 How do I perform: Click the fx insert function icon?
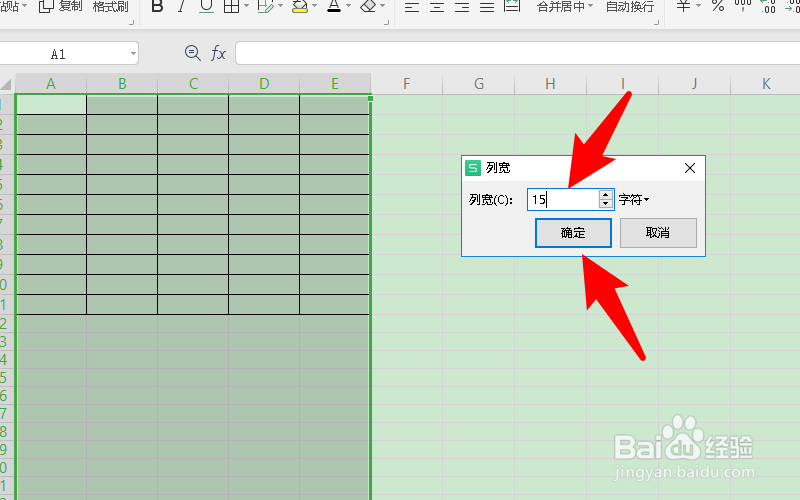pos(218,53)
